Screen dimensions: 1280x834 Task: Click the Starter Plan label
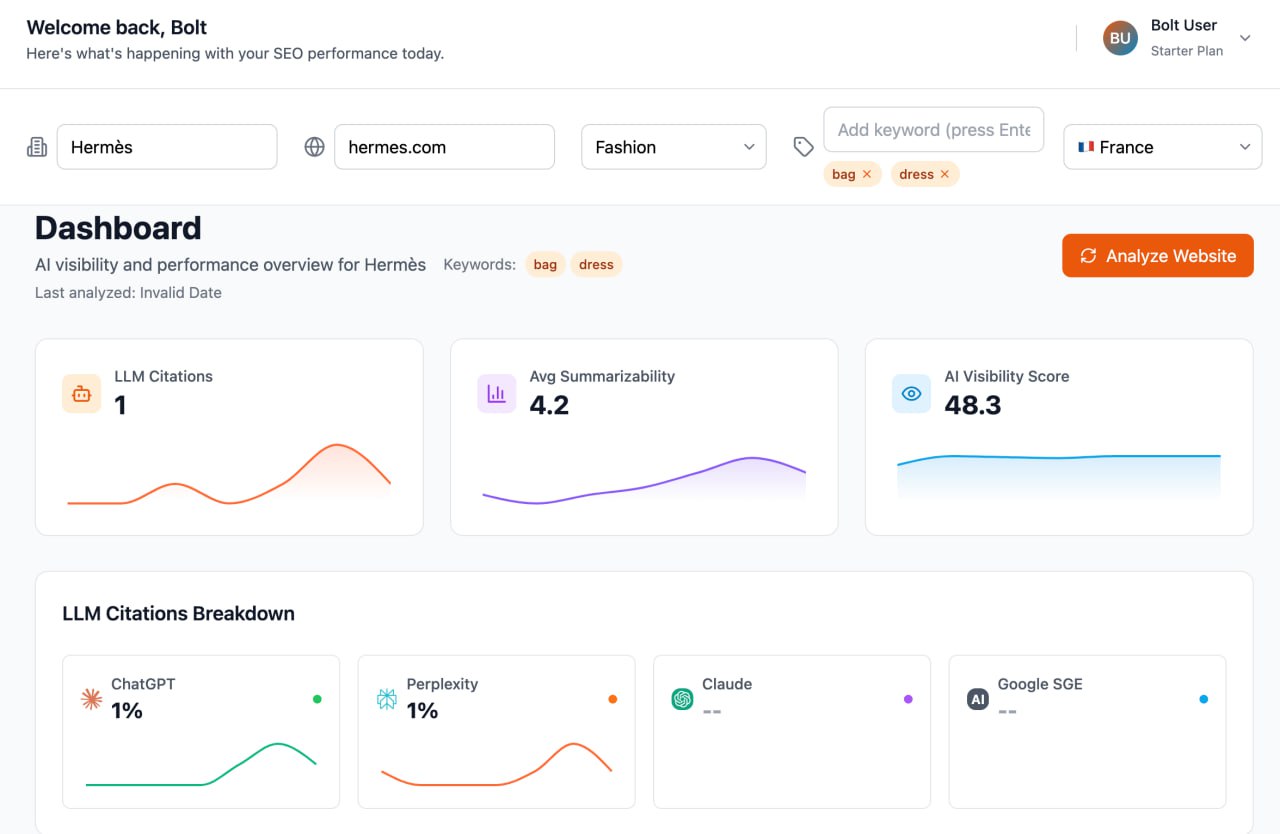tap(1187, 51)
